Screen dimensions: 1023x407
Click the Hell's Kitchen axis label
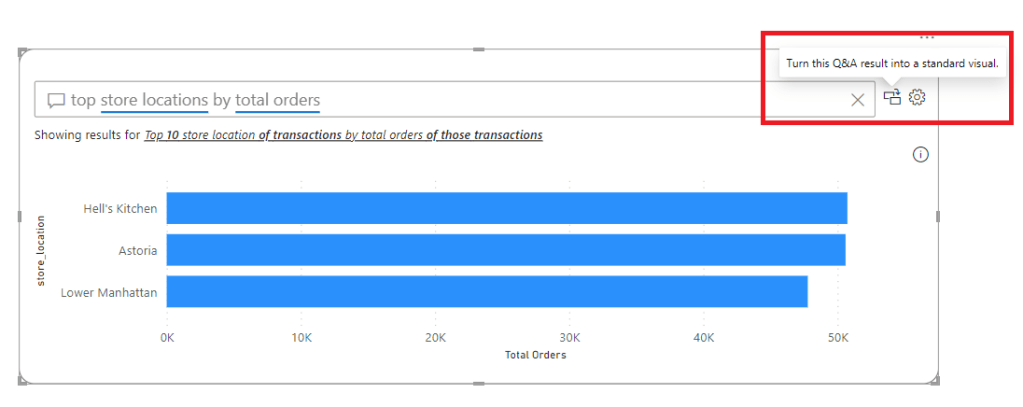[x=121, y=208]
